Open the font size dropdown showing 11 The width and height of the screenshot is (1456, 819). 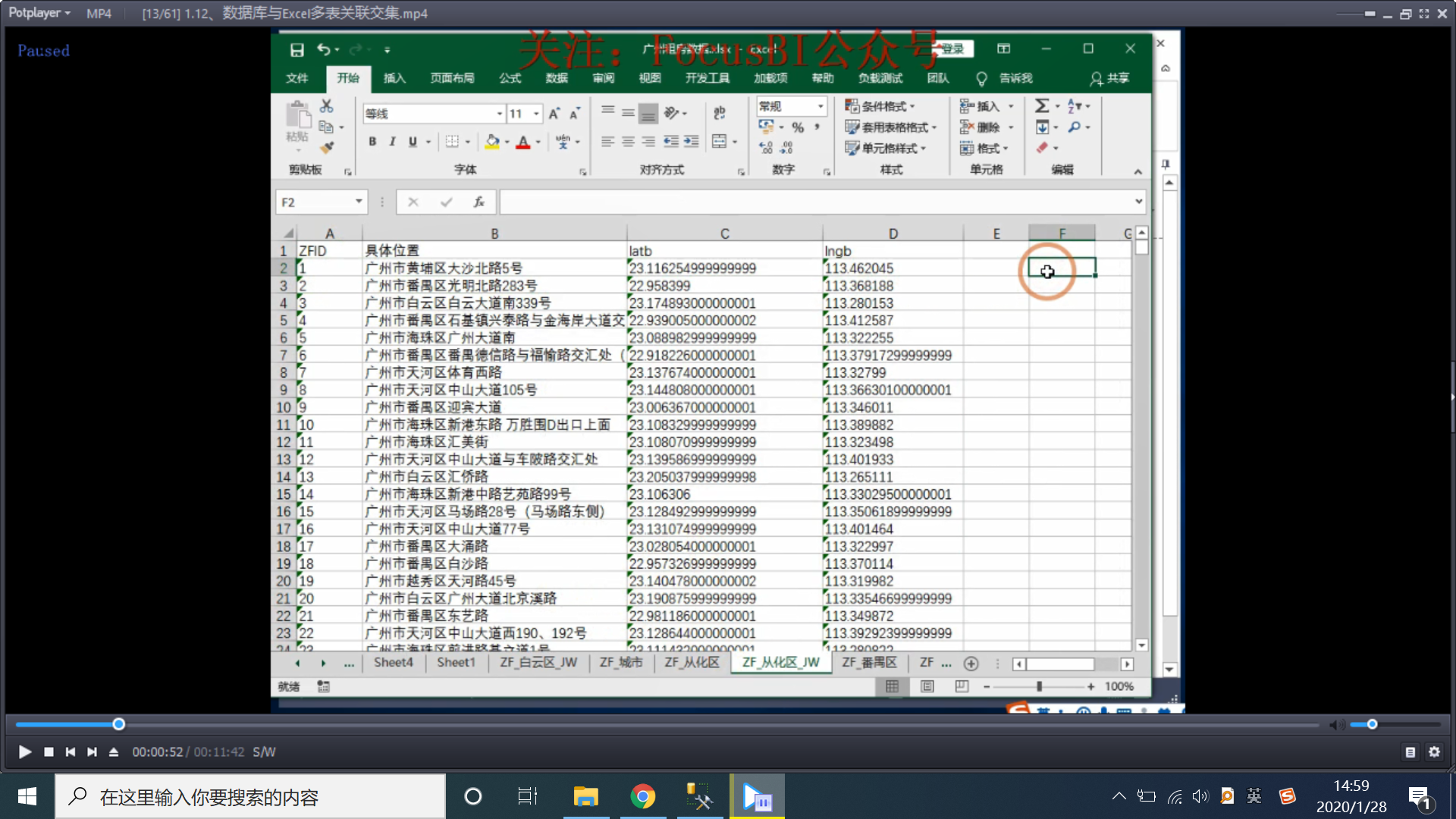pyautogui.click(x=536, y=114)
